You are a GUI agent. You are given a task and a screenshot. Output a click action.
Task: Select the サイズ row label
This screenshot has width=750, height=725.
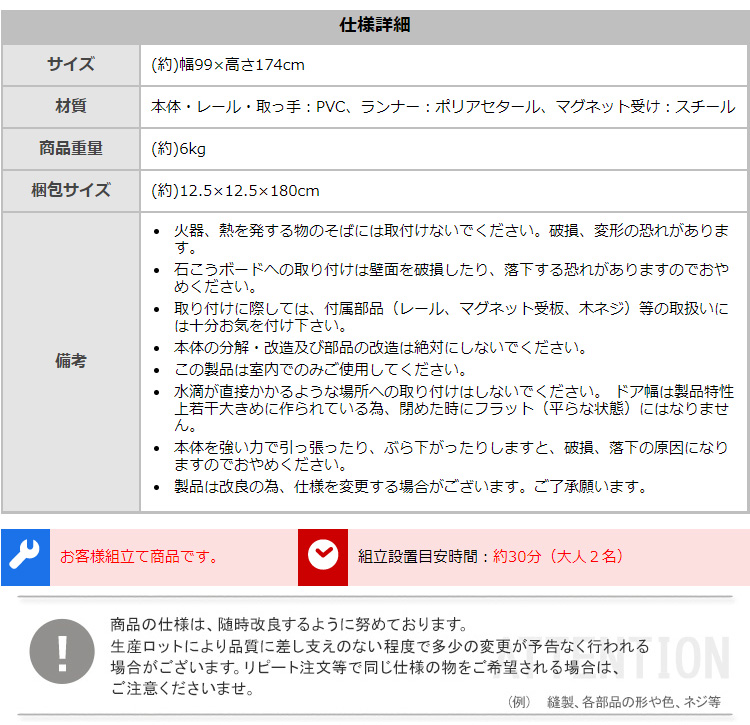[x=71, y=65]
